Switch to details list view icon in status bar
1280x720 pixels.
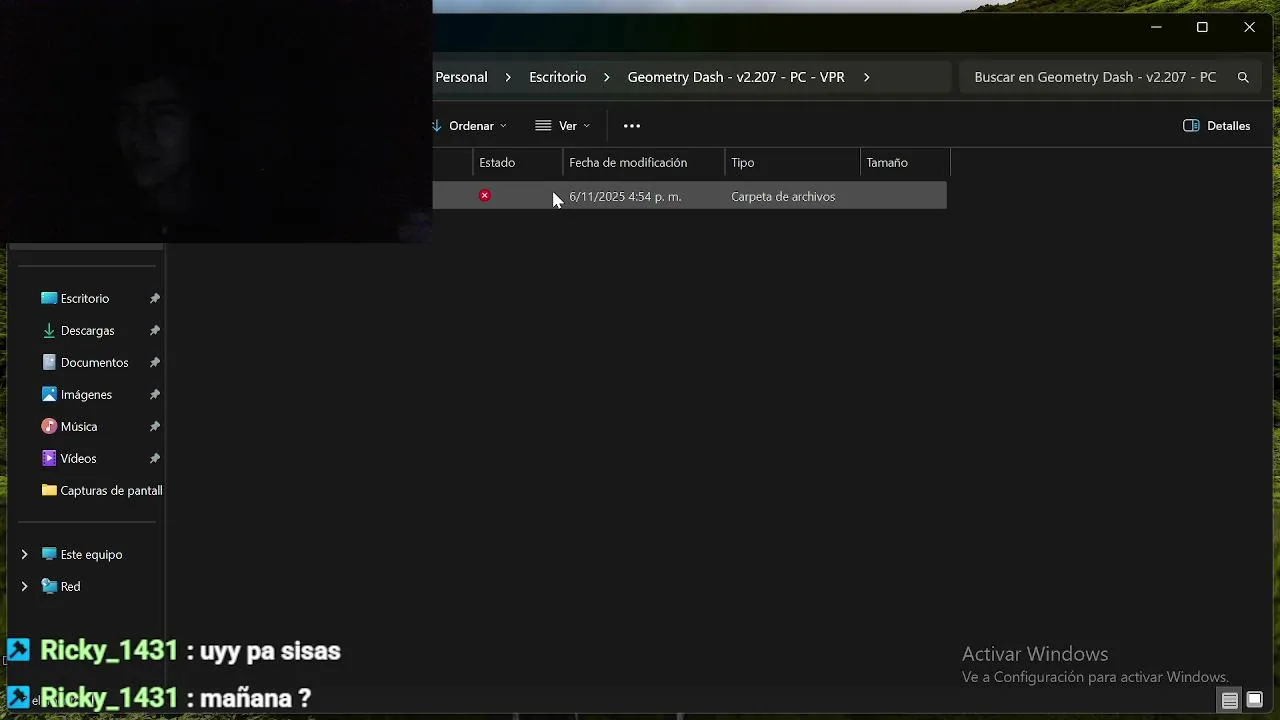coord(1230,700)
